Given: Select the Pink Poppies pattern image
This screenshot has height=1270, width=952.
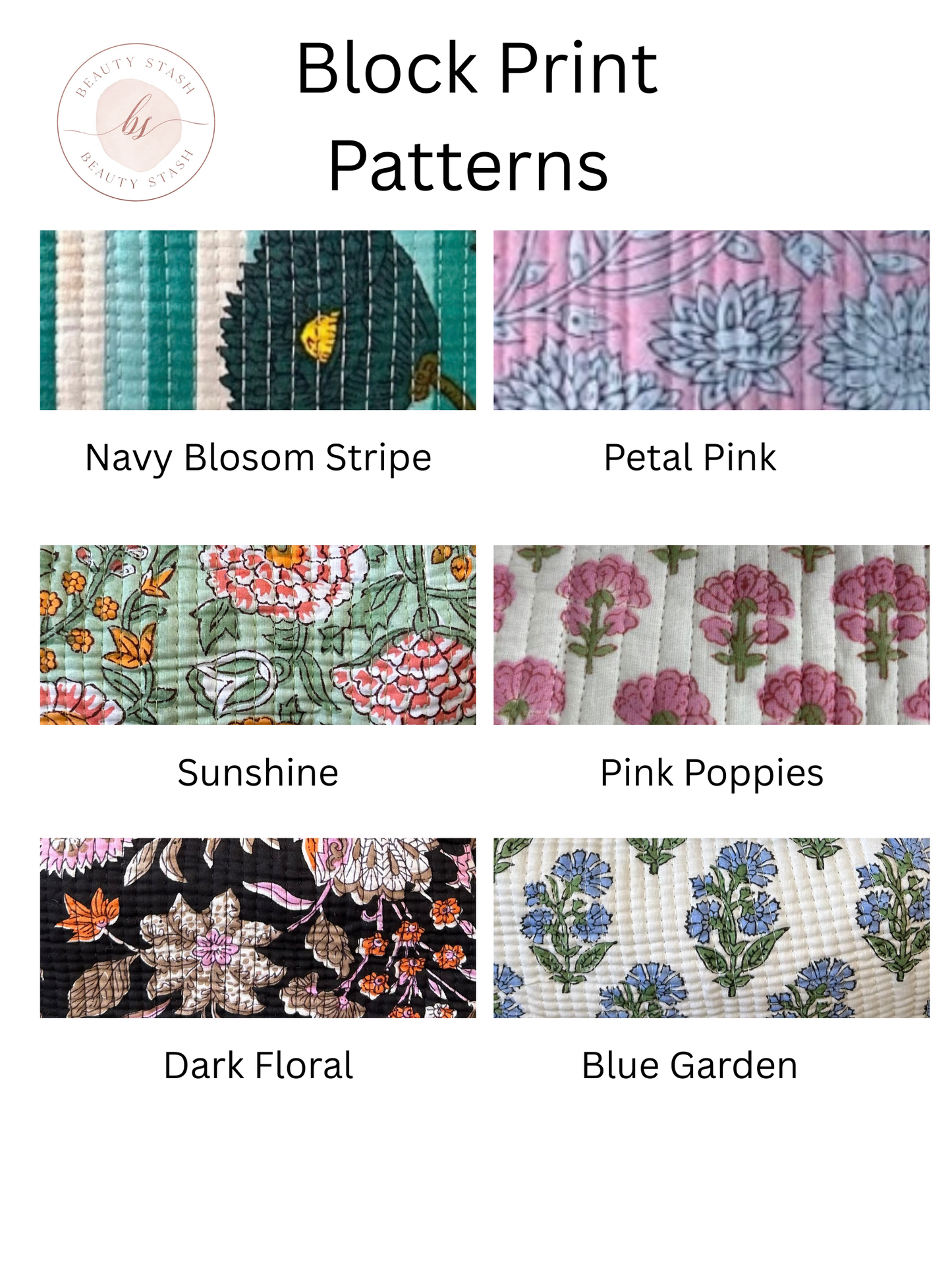Looking at the screenshot, I should pos(711,634).
